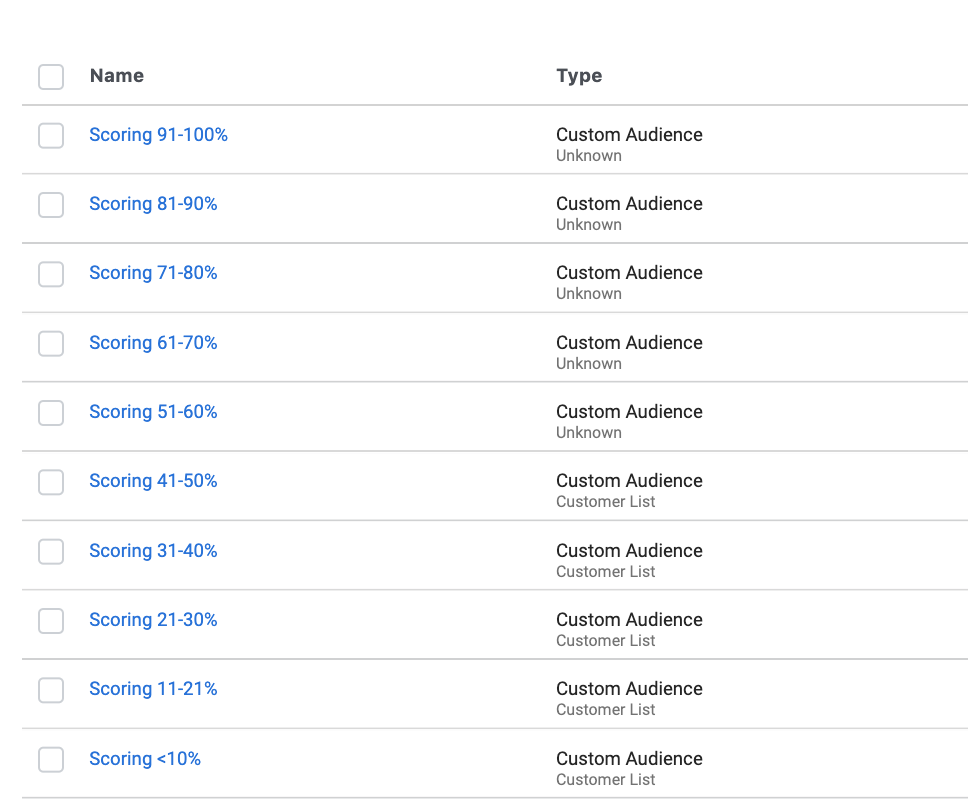Click the Scoring 71-80% audience name
Image resolution: width=968 pixels, height=804 pixels.
pyautogui.click(x=153, y=273)
